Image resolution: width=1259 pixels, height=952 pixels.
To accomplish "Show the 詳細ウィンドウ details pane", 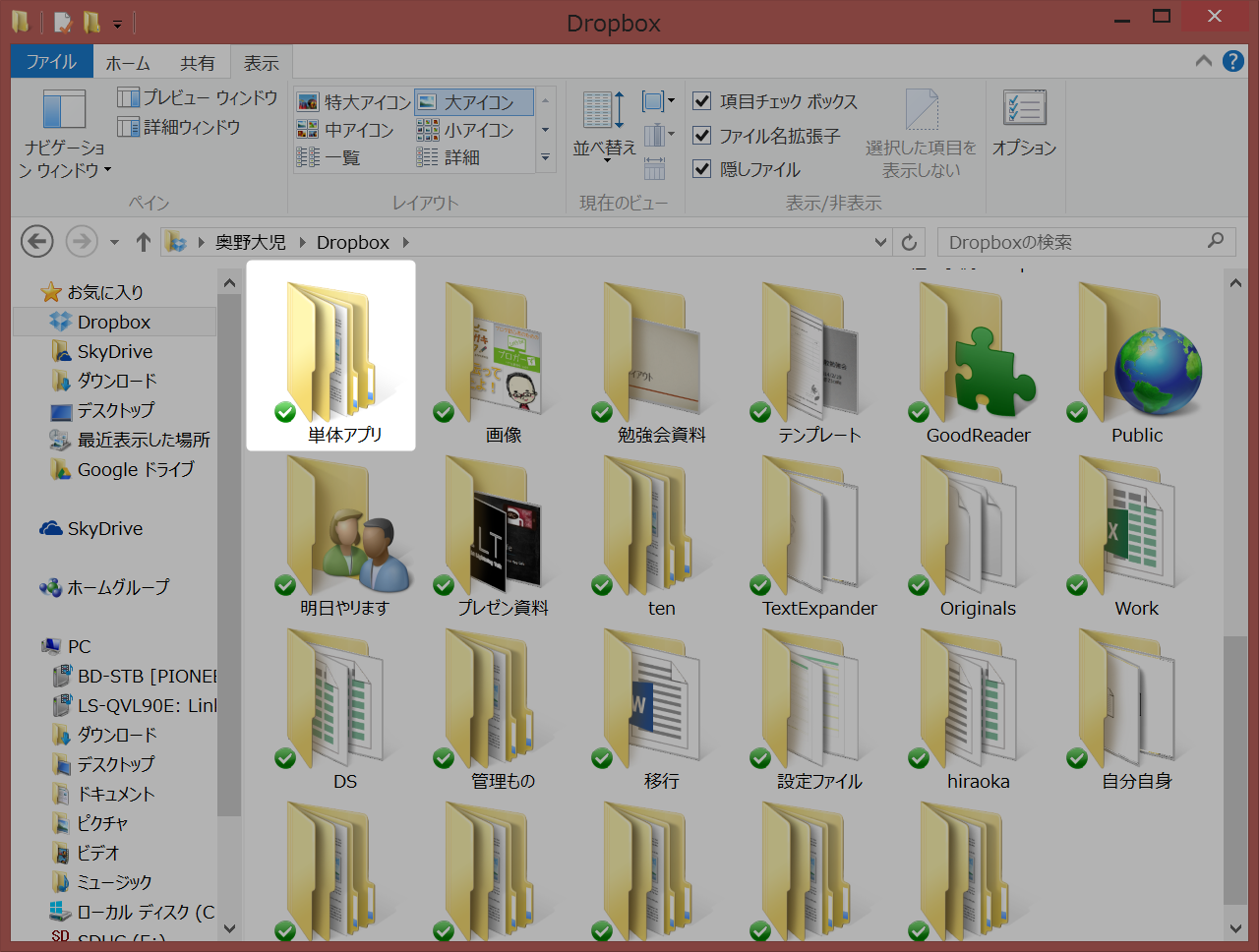I will coord(193,126).
